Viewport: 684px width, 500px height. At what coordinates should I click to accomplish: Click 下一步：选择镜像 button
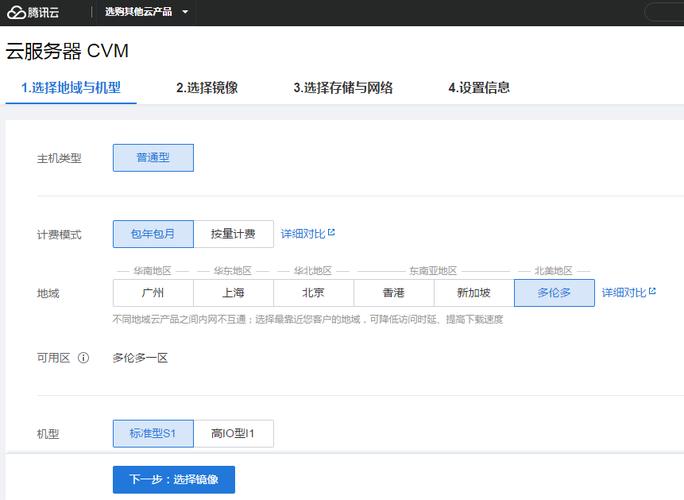[174, 479]
